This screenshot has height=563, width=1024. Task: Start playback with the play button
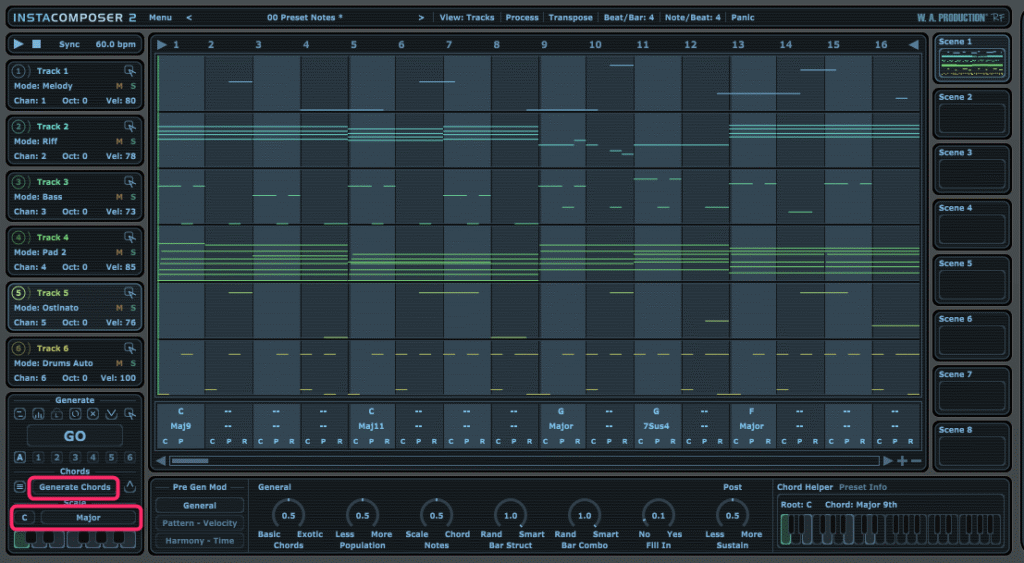pos(18,44)
